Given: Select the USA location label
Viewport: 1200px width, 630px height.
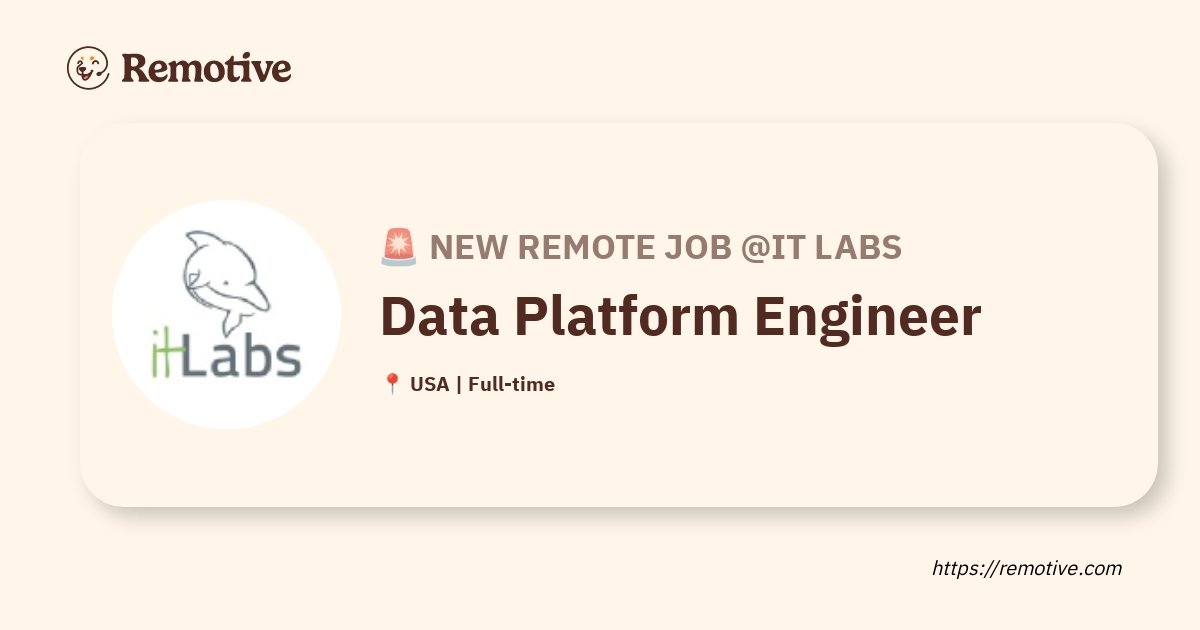Looking at the screenshot, I should click(429, 384).
